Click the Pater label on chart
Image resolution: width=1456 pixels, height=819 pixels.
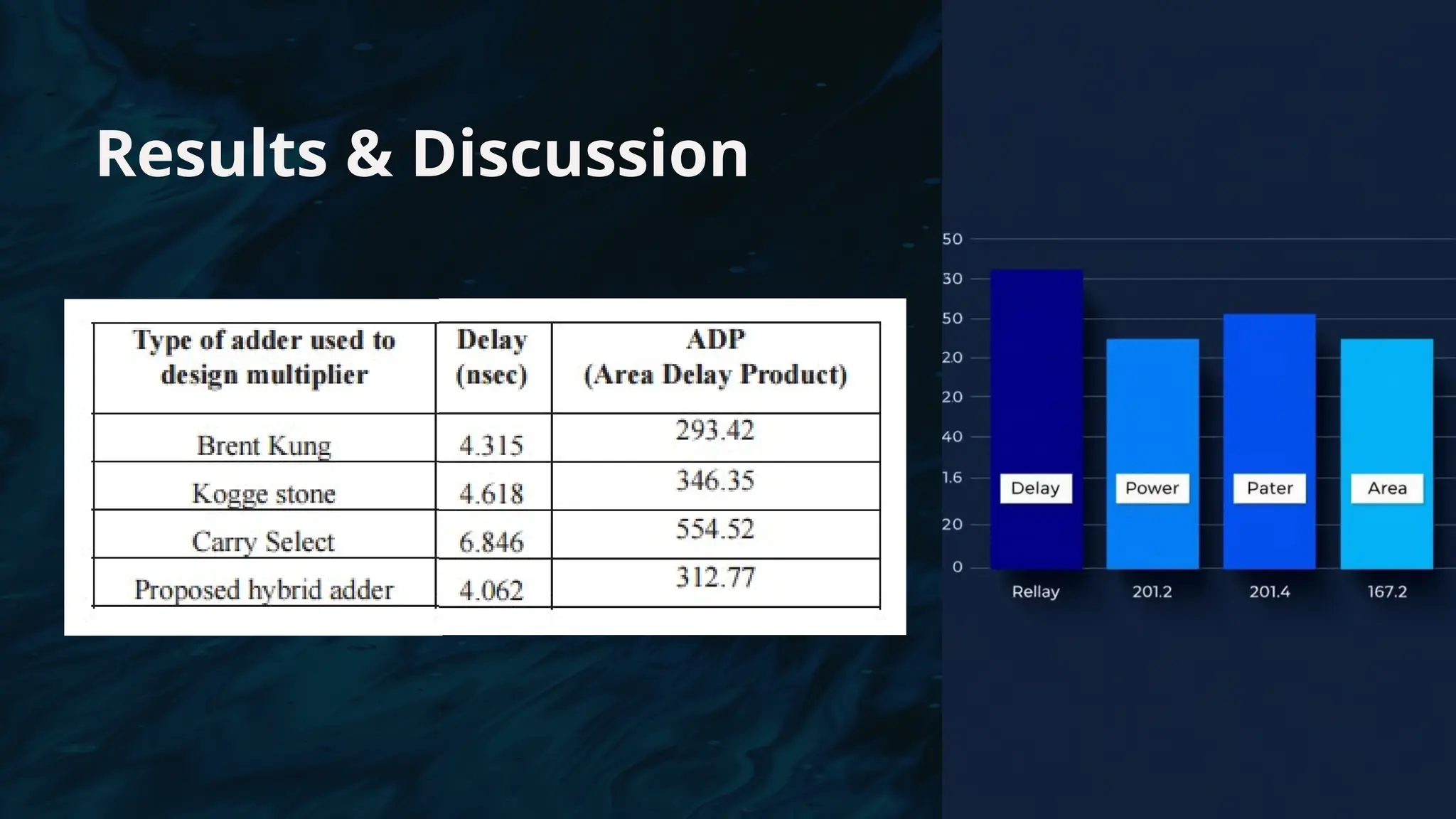point(1269,488)
